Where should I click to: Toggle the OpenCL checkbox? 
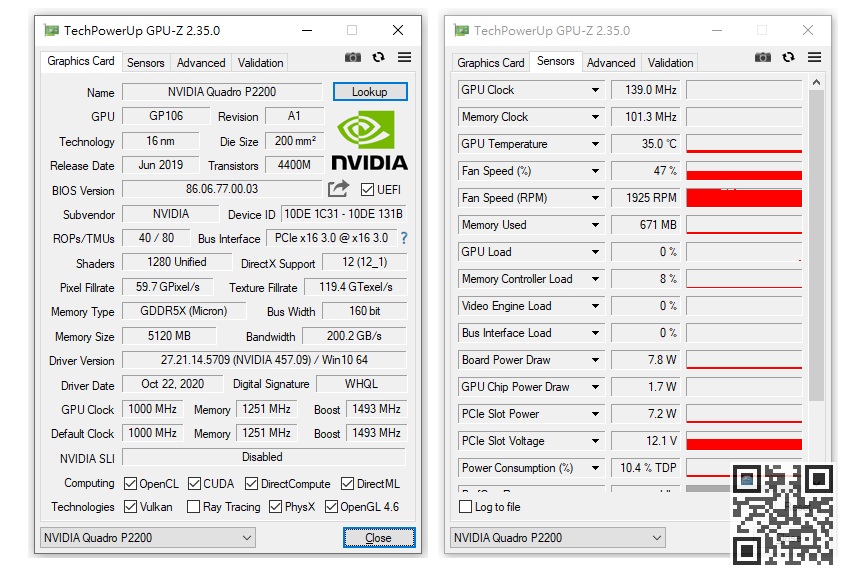point(130,483)
